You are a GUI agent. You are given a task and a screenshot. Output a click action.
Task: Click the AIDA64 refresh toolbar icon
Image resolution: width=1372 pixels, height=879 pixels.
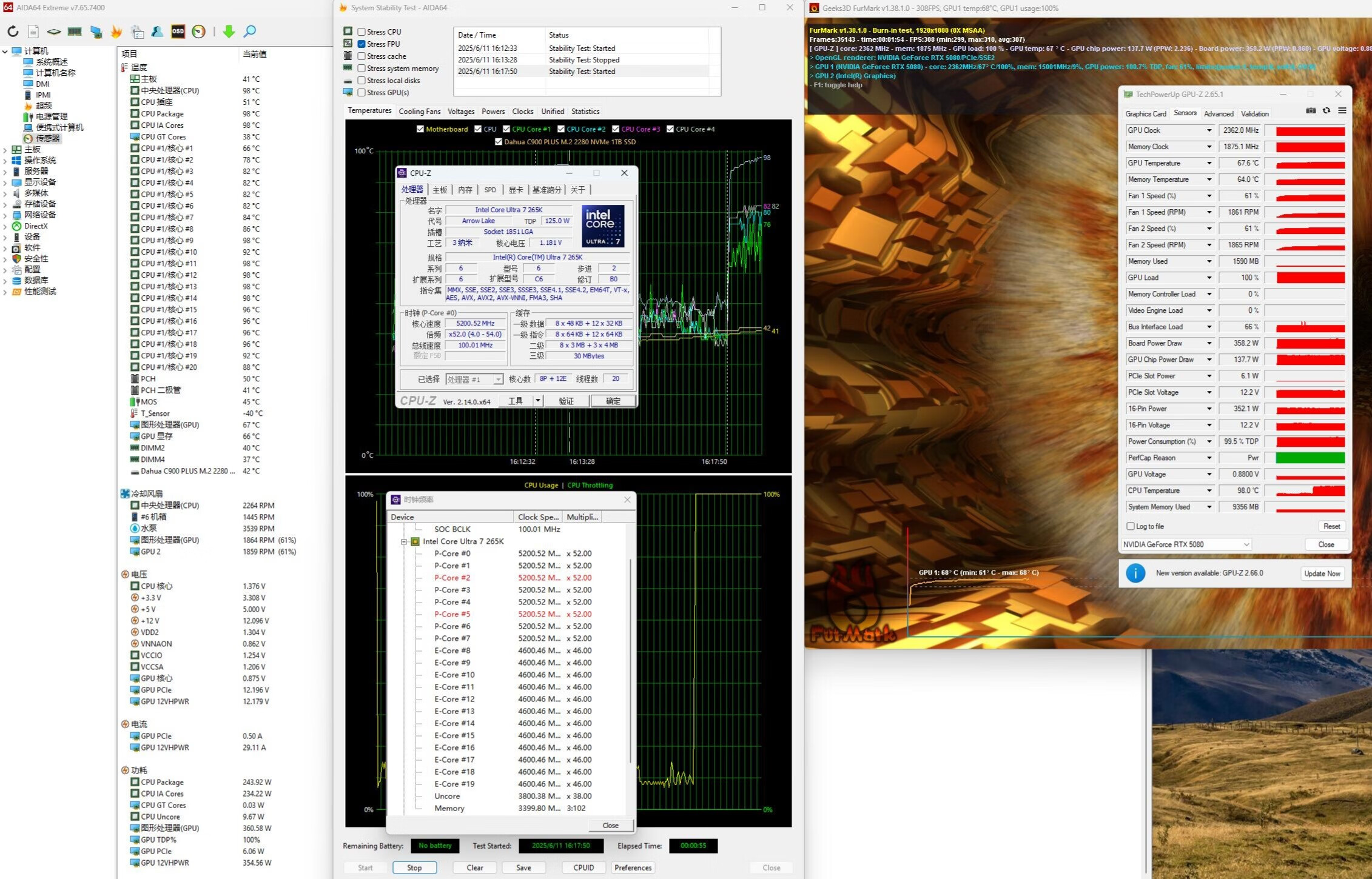pos(13,32)
